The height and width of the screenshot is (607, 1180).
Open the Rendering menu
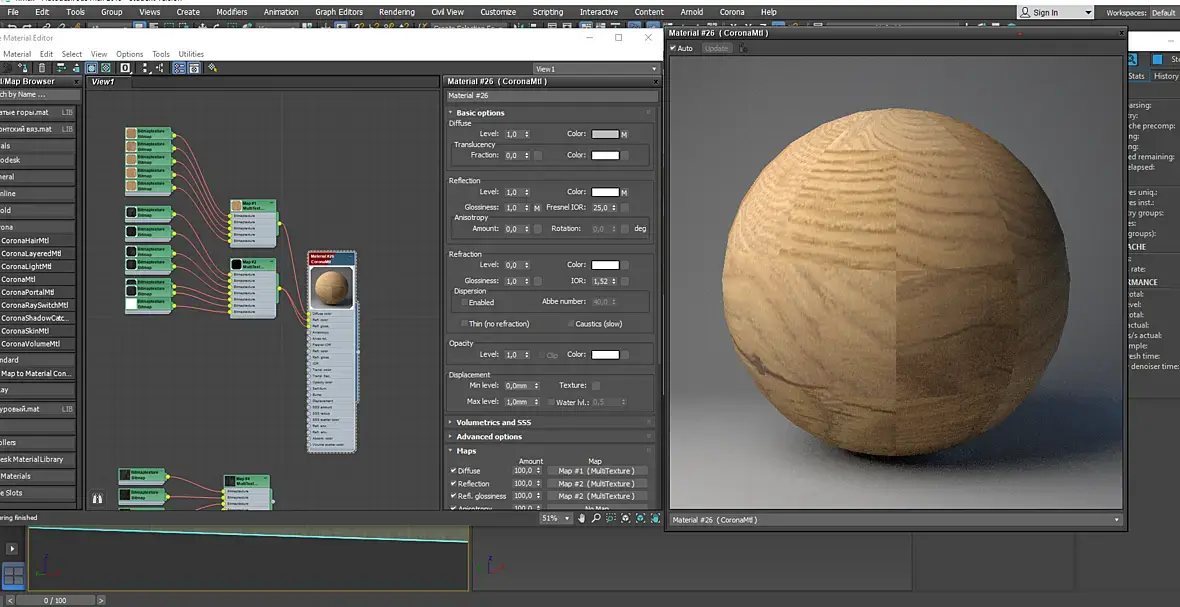tap(396, 12)
